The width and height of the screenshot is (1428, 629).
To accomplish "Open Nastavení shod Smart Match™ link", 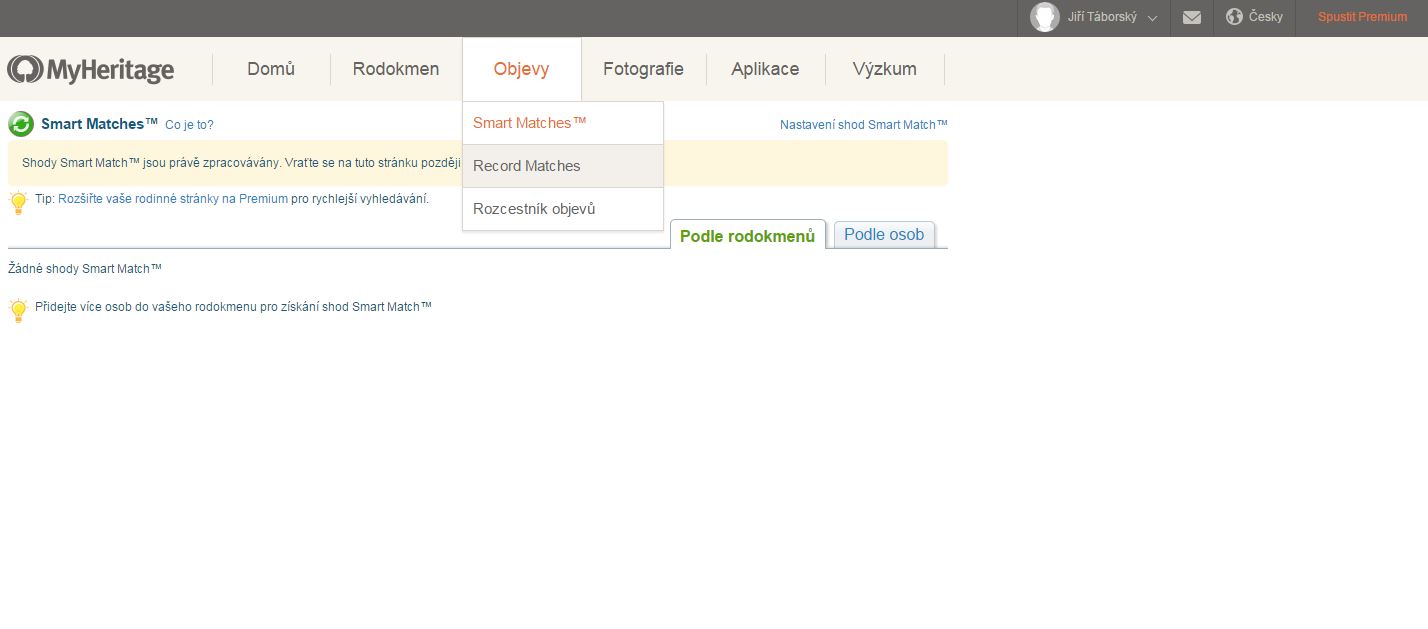I will [x=864, y=125].
